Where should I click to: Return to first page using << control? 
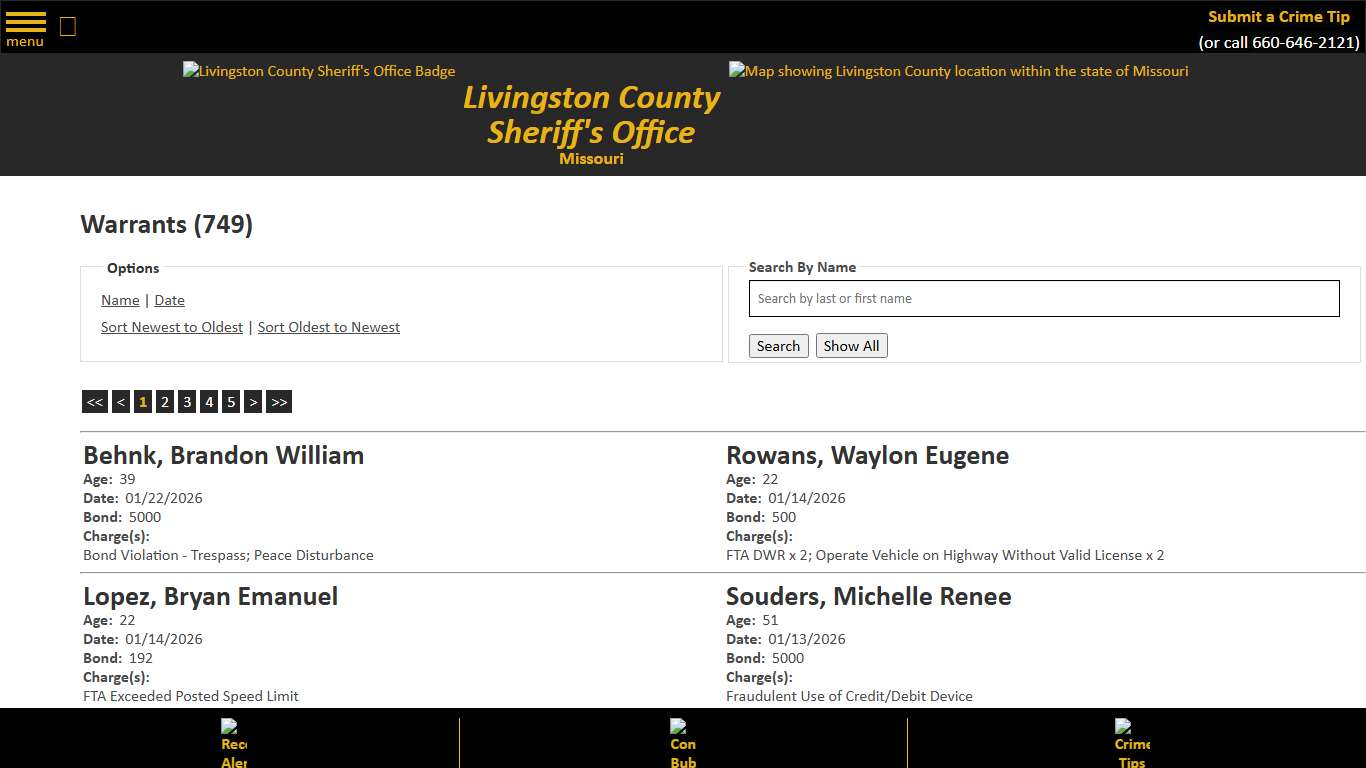[95, 401]
